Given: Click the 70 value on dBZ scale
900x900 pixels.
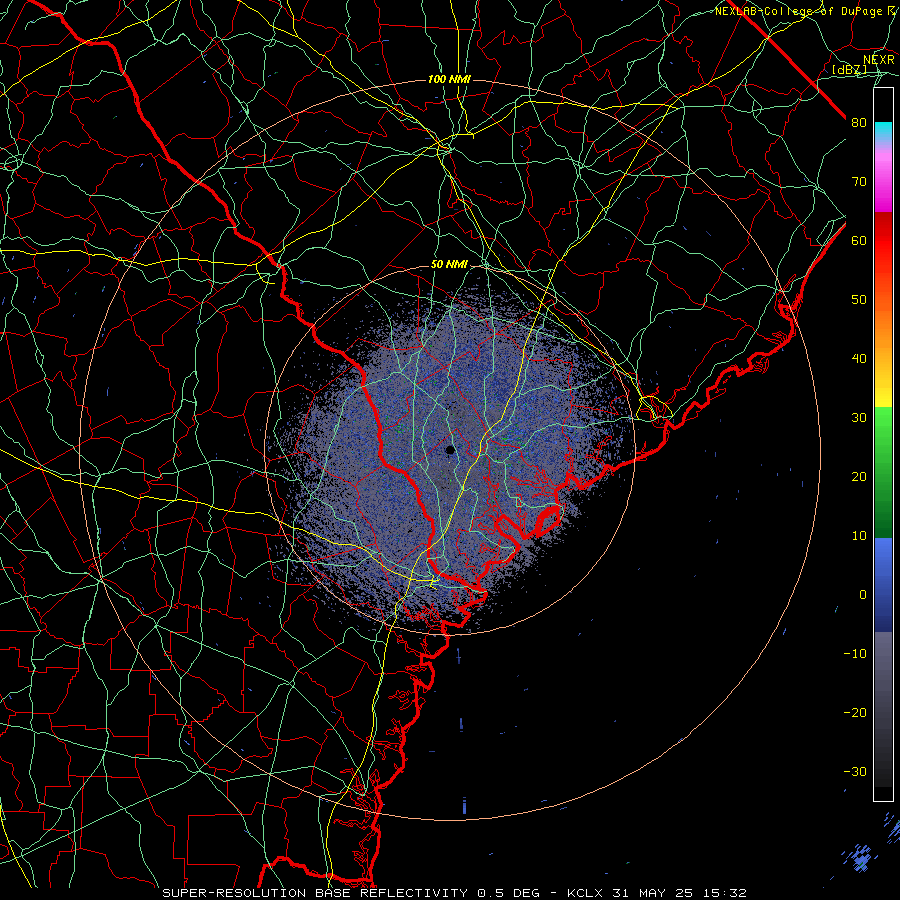Looking at the screenshot, I should point(859,182).
